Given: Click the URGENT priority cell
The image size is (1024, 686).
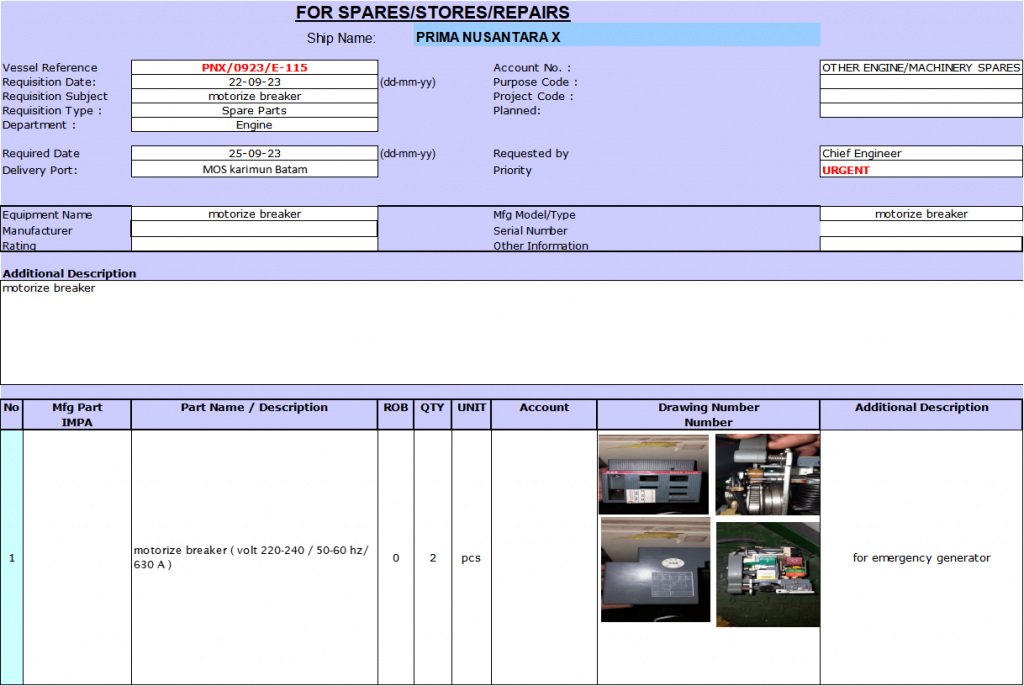Looking at the screenshot, I should click(x=920, y=170).
